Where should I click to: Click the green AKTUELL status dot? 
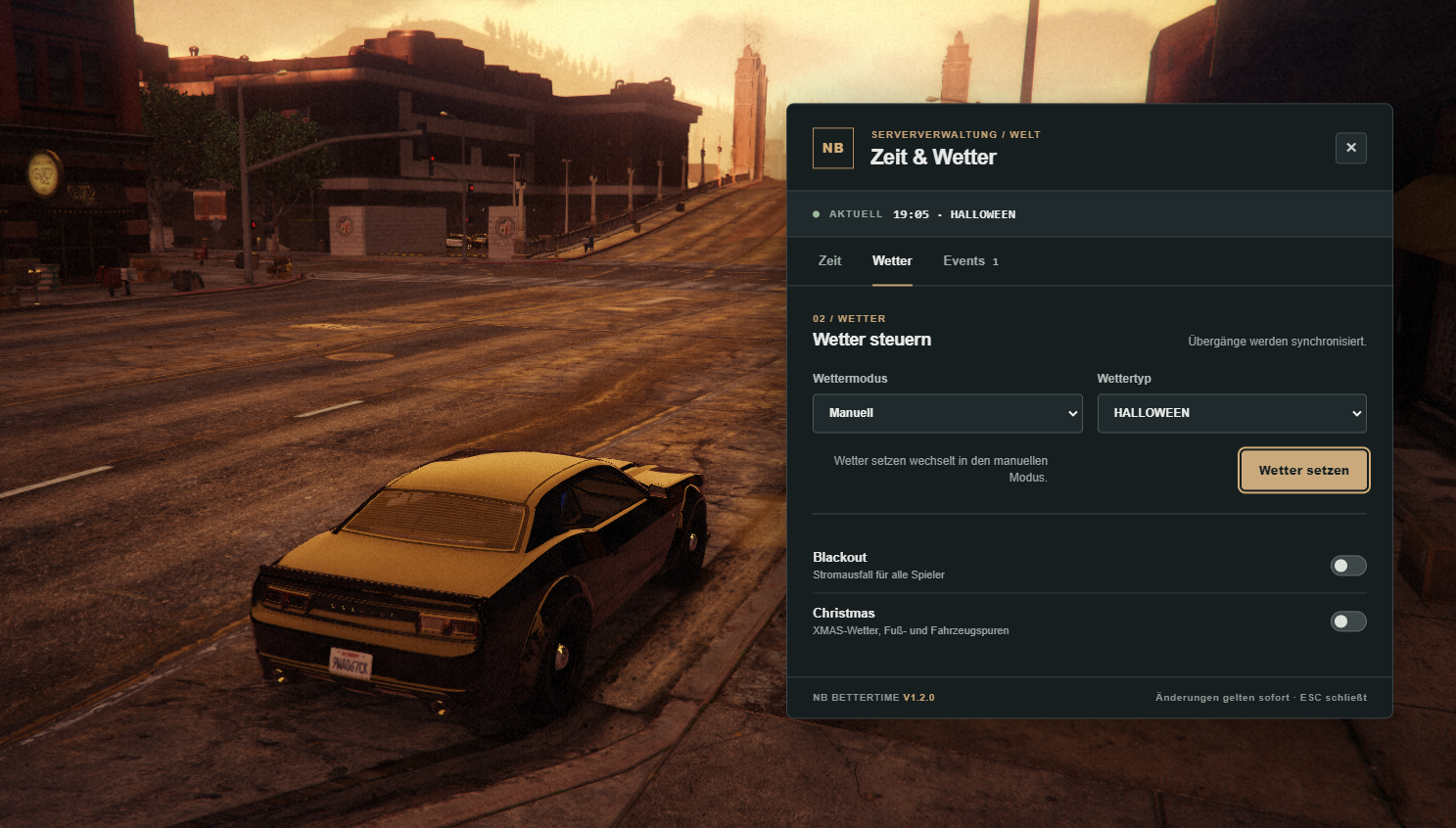click(817, 214)
